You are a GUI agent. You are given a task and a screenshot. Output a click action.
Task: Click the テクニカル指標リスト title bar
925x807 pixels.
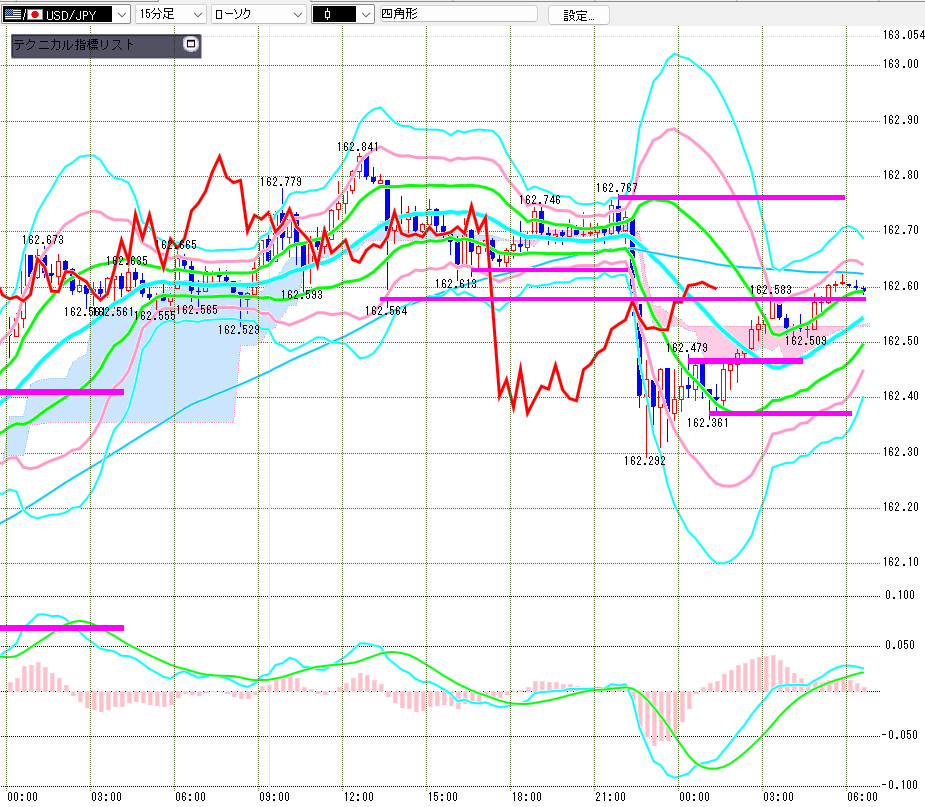[x=106, y=45]
